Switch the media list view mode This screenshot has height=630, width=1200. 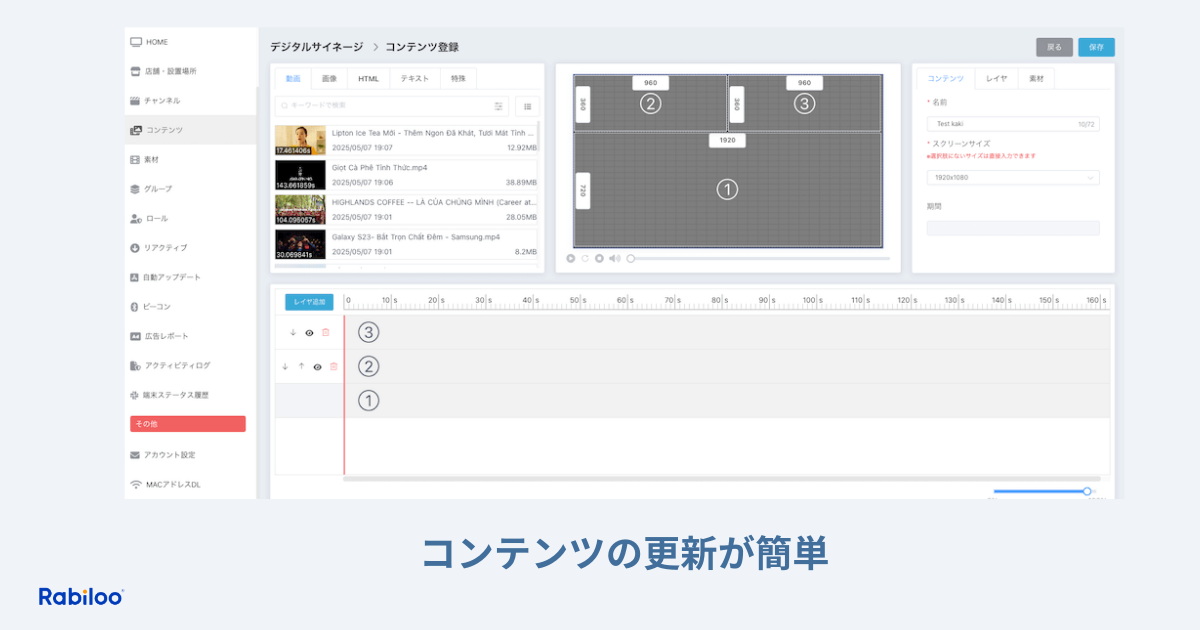[527, 105]
